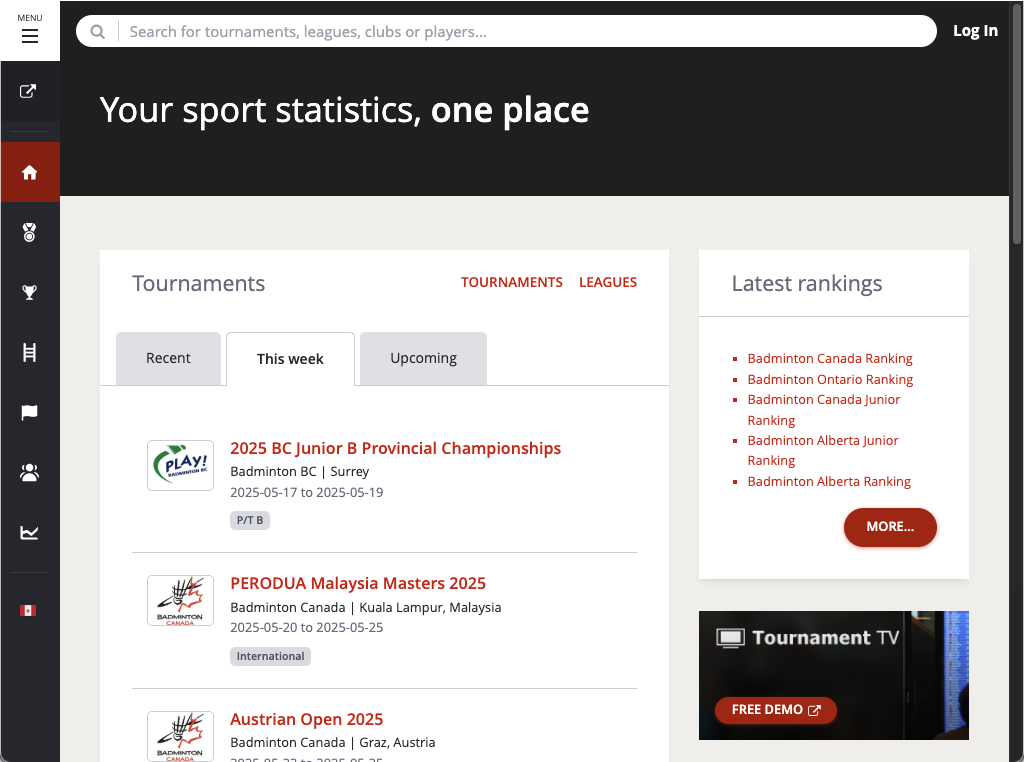Click 'Badminton Canada | Kuala Lampur, Malaysia' text
This screenshot has height=762, width=1024.
click(x=366, y=607)
